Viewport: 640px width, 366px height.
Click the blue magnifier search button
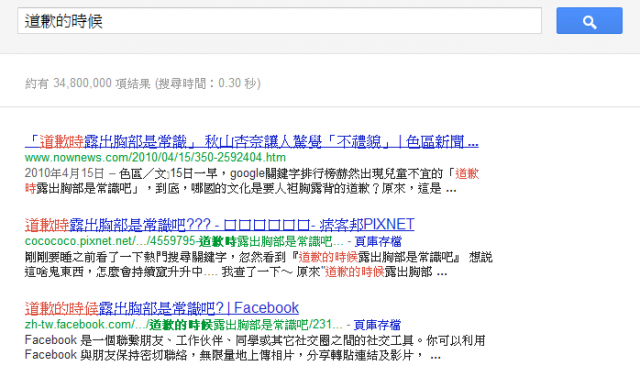click(589, 20)
